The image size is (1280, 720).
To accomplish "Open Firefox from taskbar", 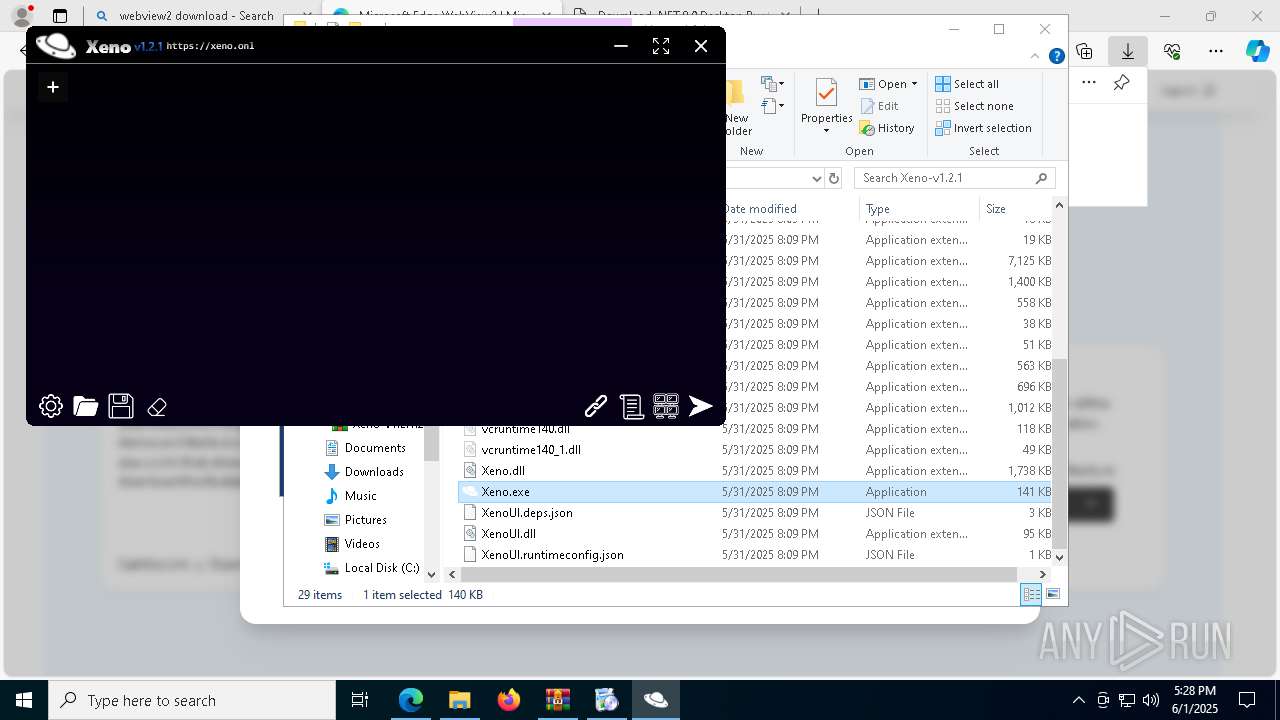I will pyautogui.click(x=509, y=700).
